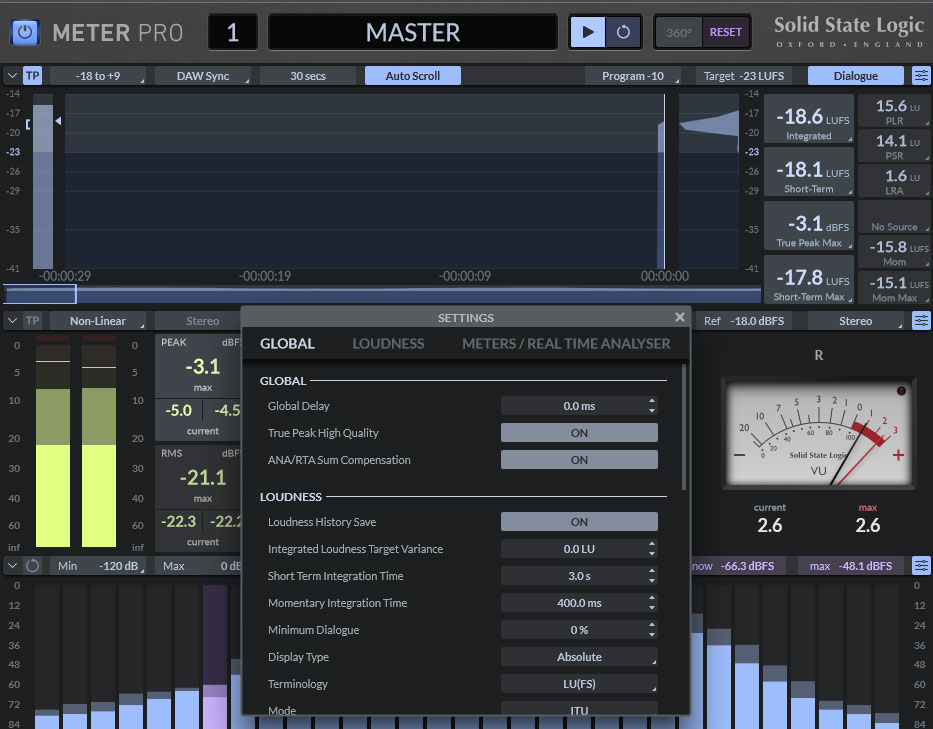
Task: Toggle True Peak High Quality ON button
Action: [x=579, y=433]
